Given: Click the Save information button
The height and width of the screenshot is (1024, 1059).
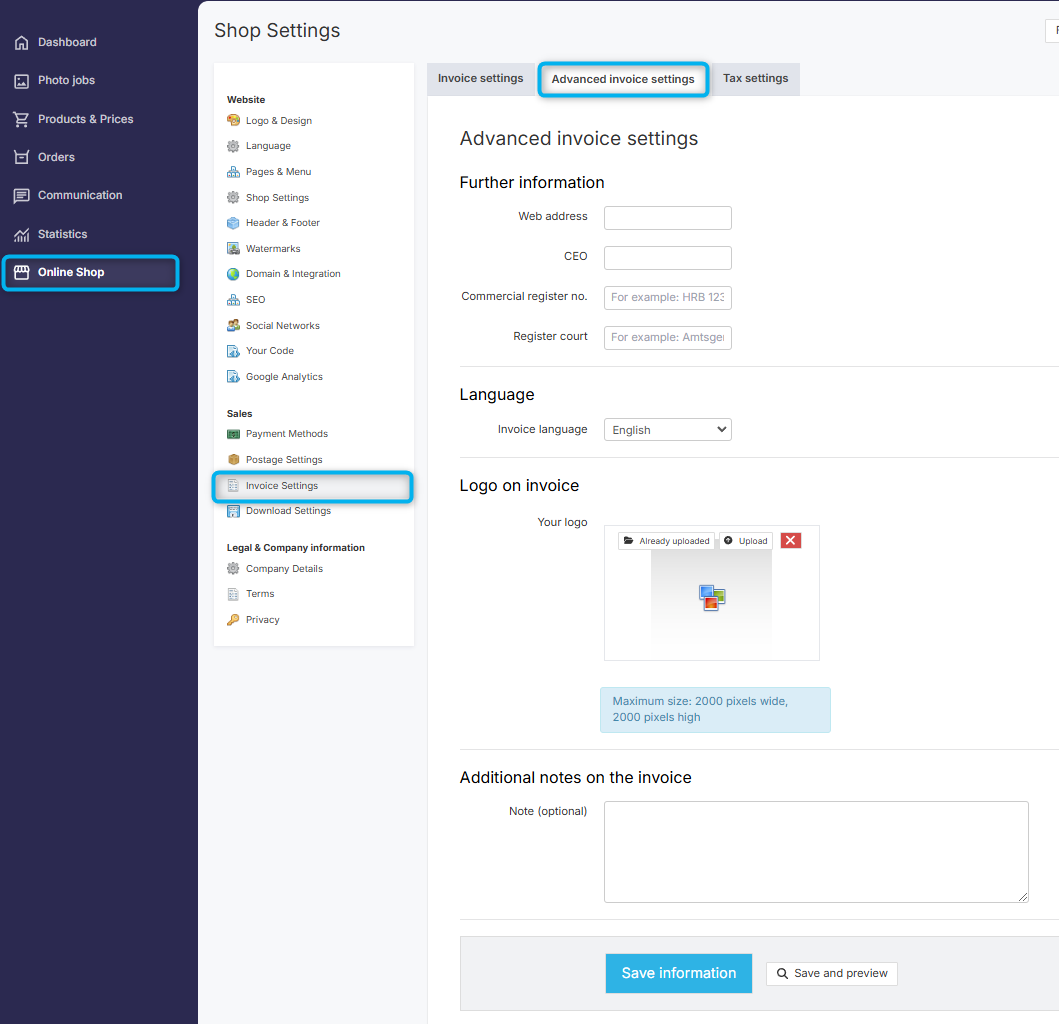Looking at the screenshot, I should 678,973.
